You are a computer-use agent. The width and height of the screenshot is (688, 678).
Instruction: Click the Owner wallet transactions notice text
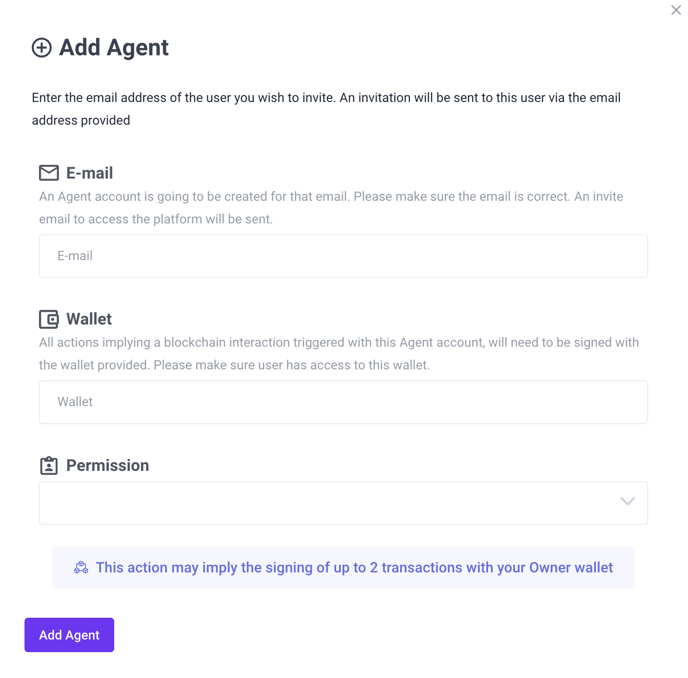(354, 568)
